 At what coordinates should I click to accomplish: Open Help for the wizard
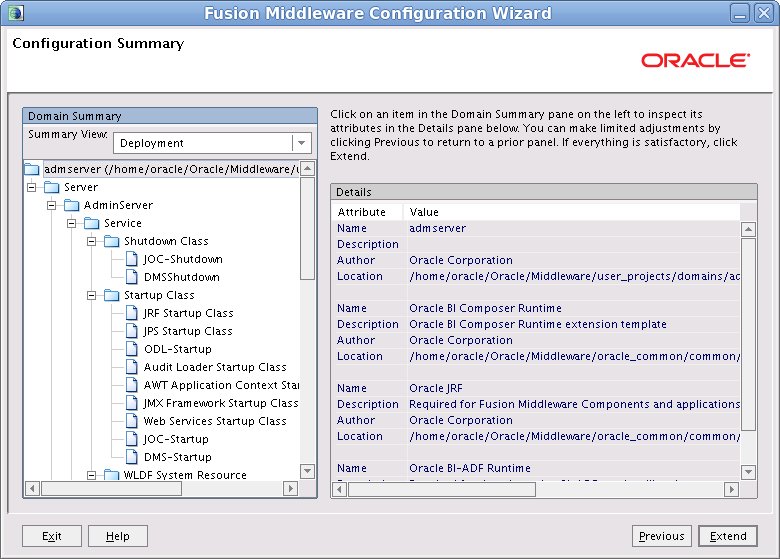coord(117,536)
